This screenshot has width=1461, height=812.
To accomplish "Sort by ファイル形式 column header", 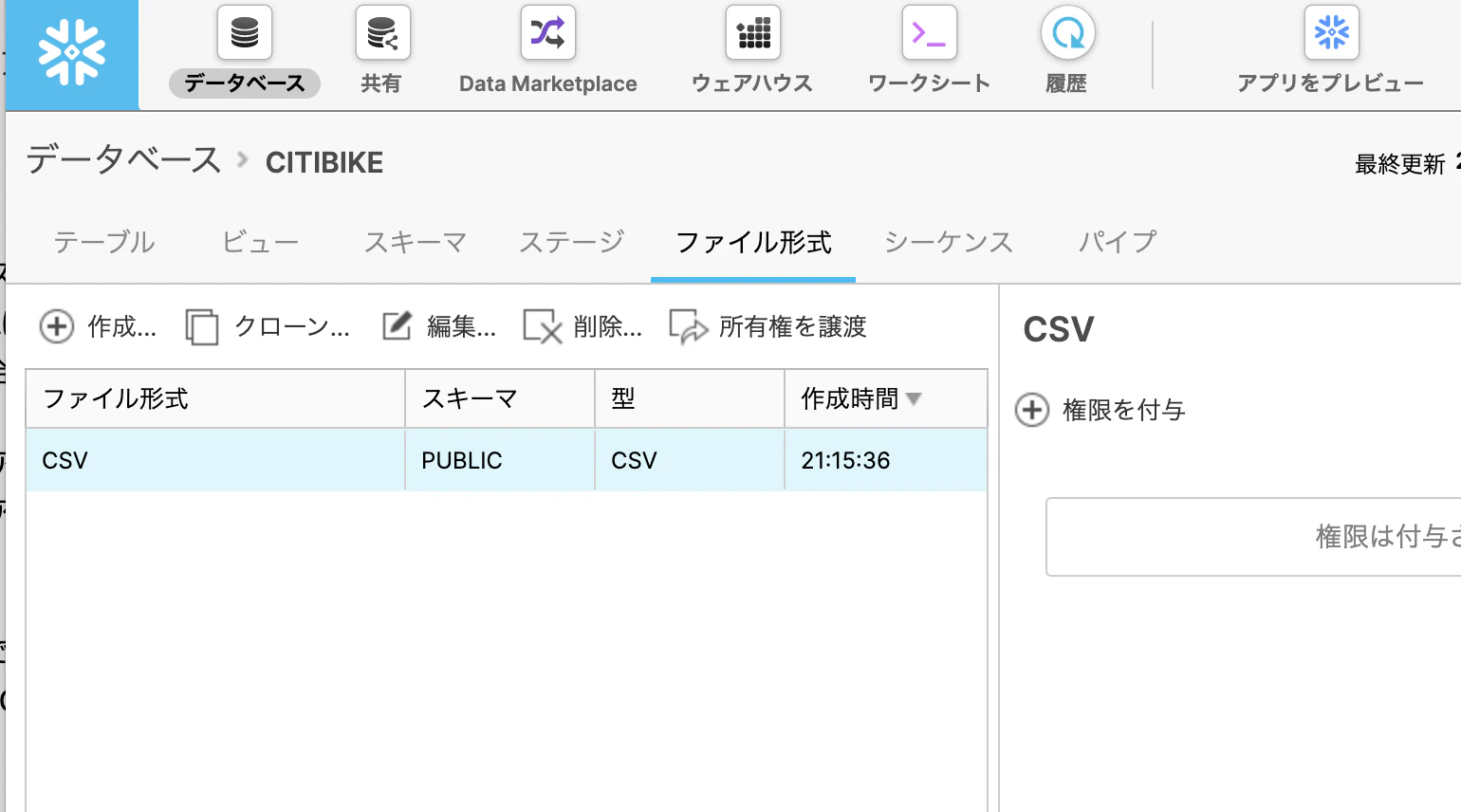I will [215, 398].
